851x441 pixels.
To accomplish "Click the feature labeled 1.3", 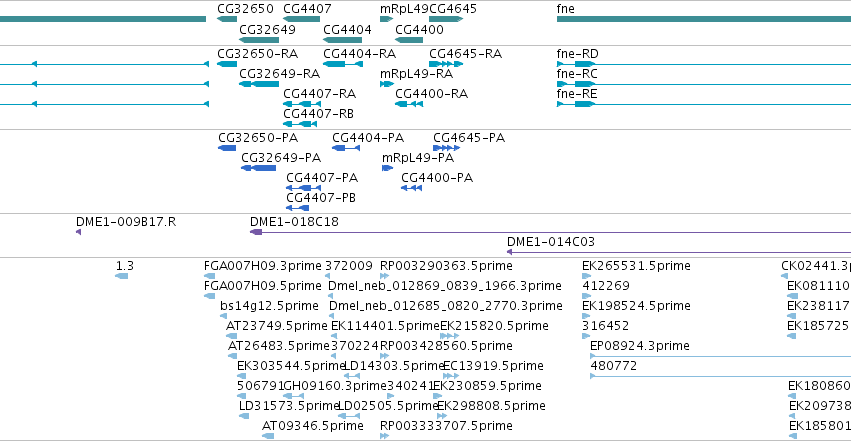I will (125, 266).
